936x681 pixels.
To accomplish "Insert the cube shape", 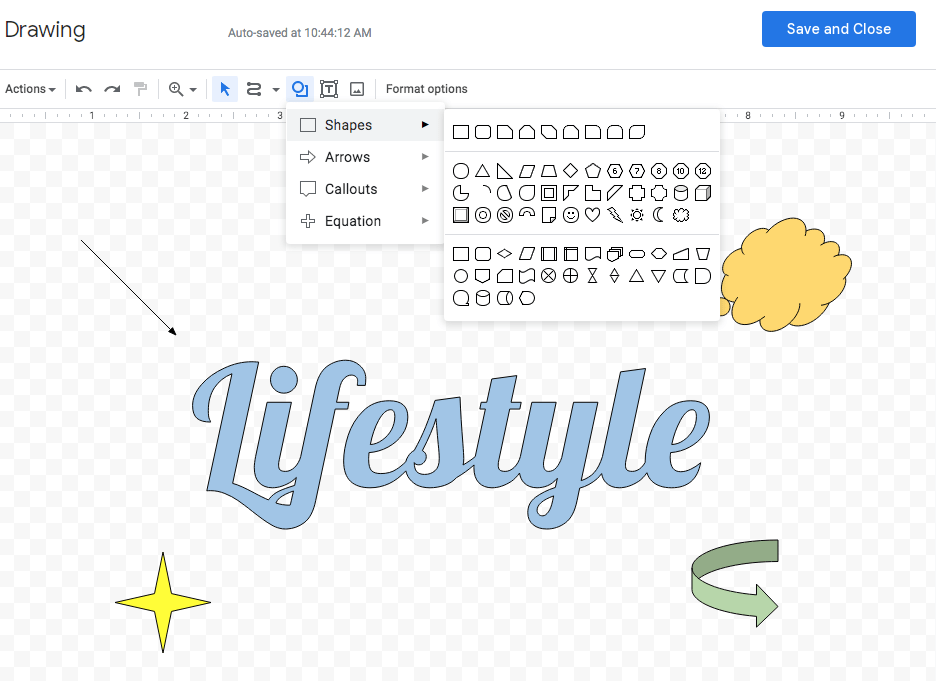I will coord(703,193).
